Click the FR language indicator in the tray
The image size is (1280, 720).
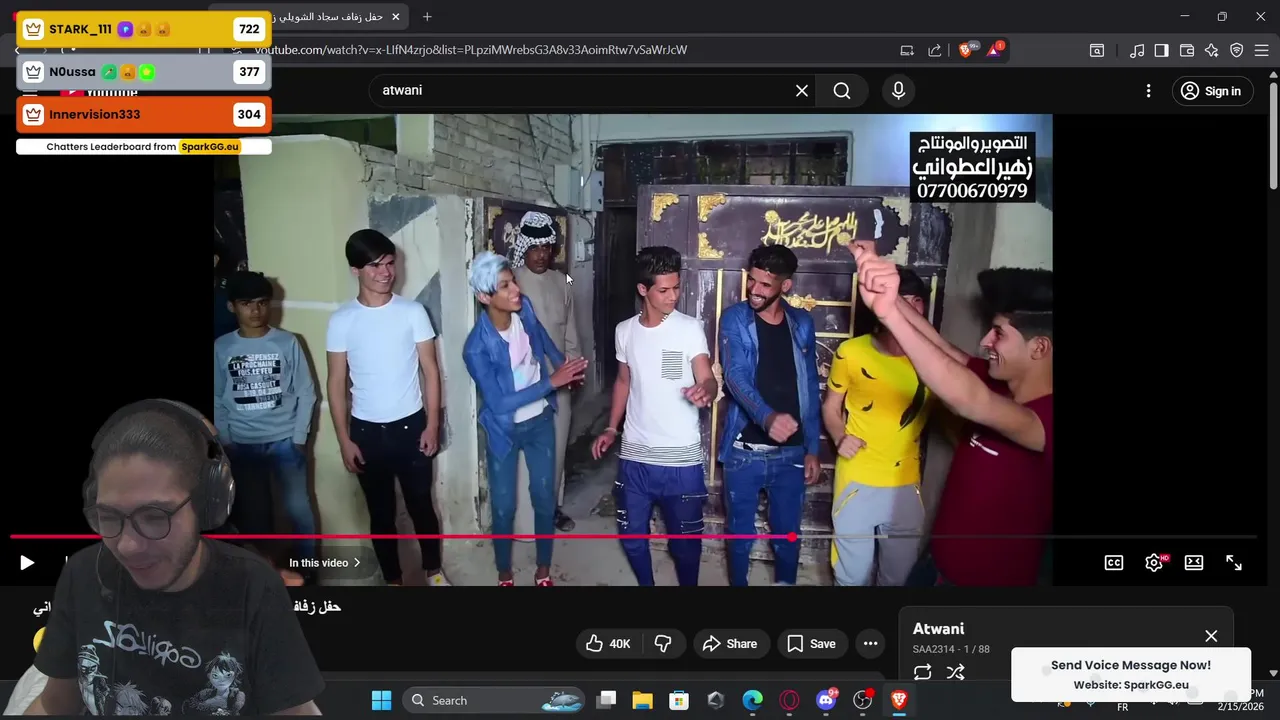pyautogui.click(x=1122, y=707)
